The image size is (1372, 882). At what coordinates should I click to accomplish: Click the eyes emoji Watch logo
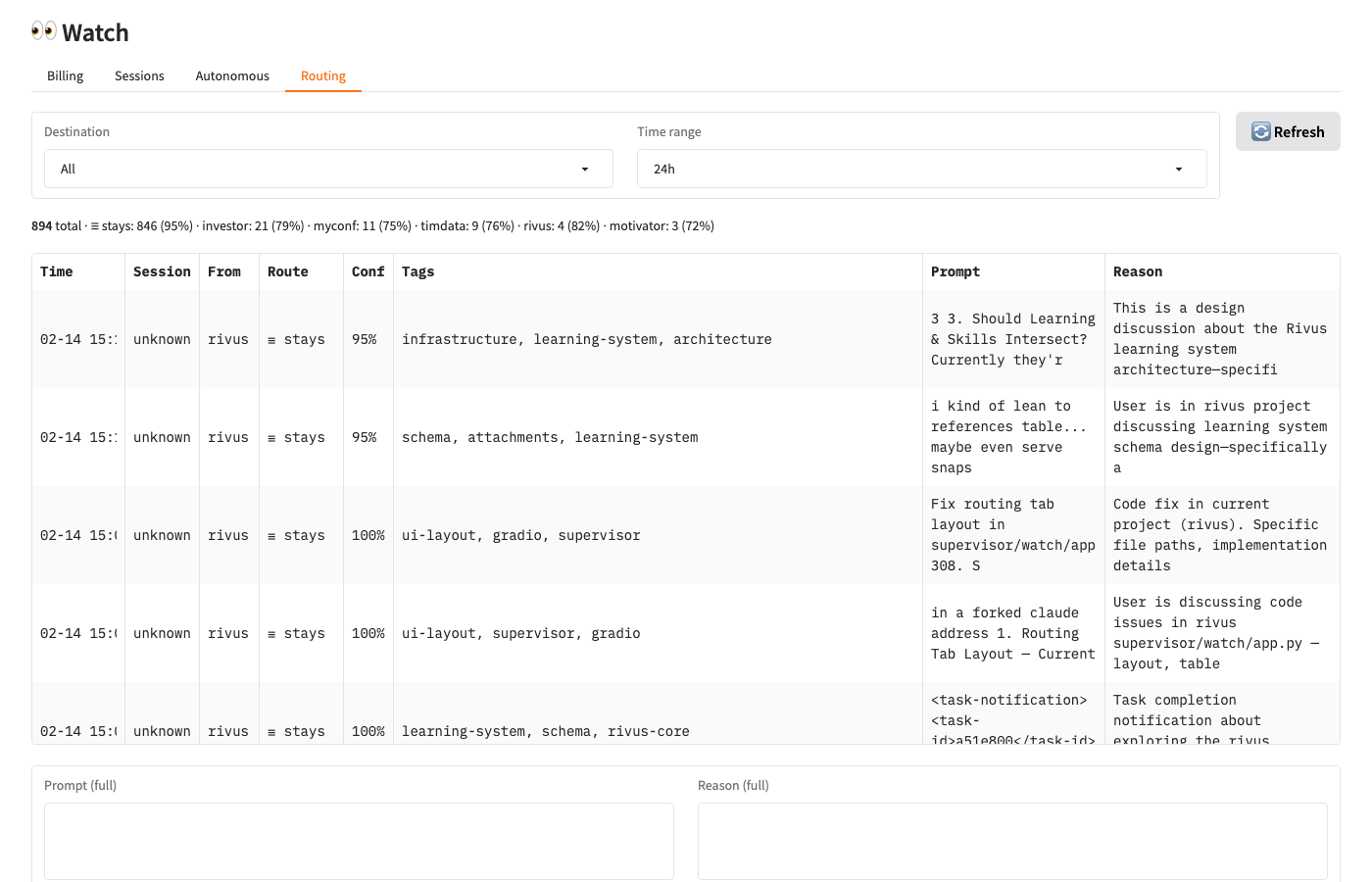pos(44,31)
